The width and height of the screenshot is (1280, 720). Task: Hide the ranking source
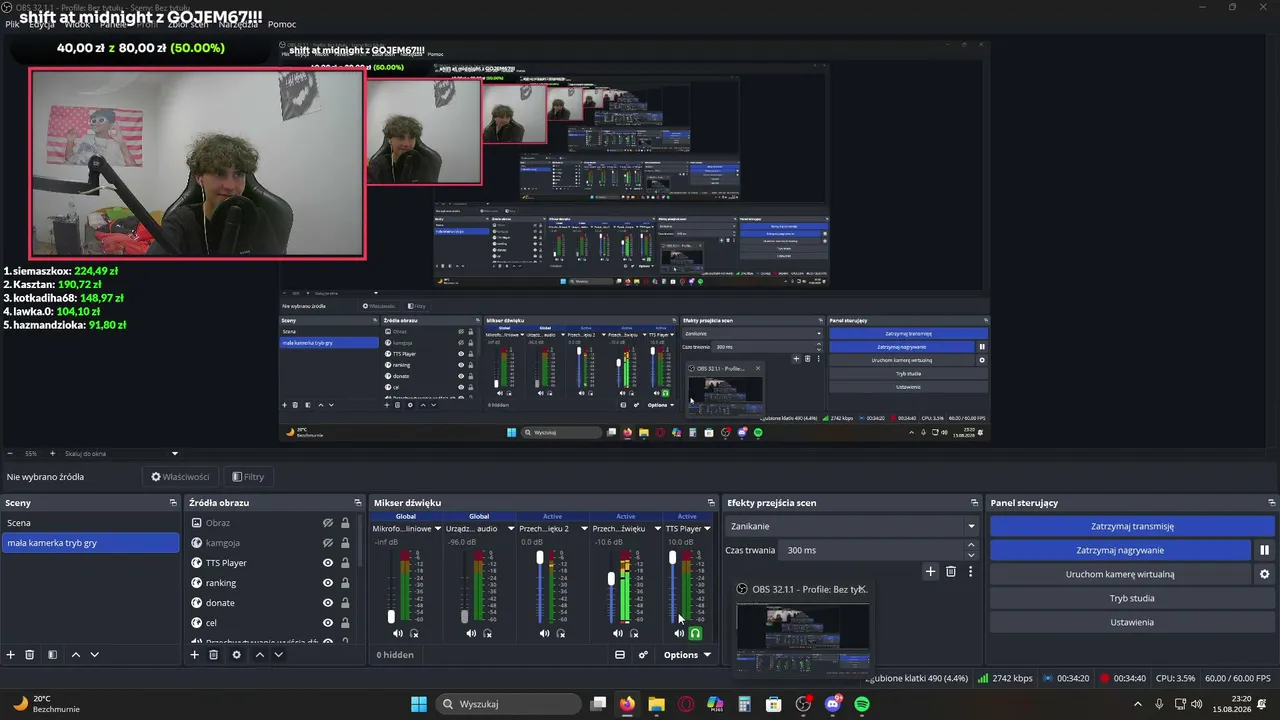[x=327, y=583]
